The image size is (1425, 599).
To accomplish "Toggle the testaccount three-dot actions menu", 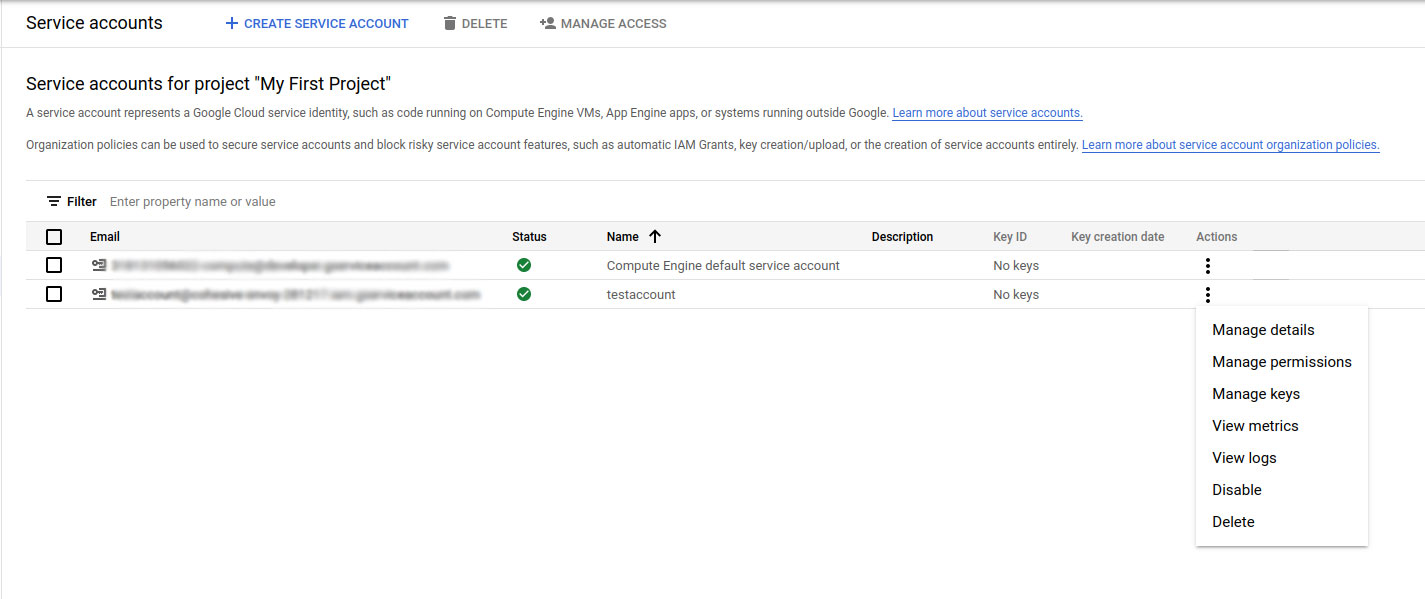I will [1208, 294].
